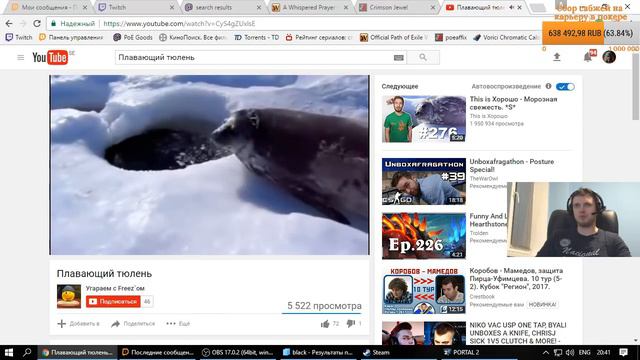
Task: Open Unboxafragathon #39 thumbnail
Action: pos(424,182)
